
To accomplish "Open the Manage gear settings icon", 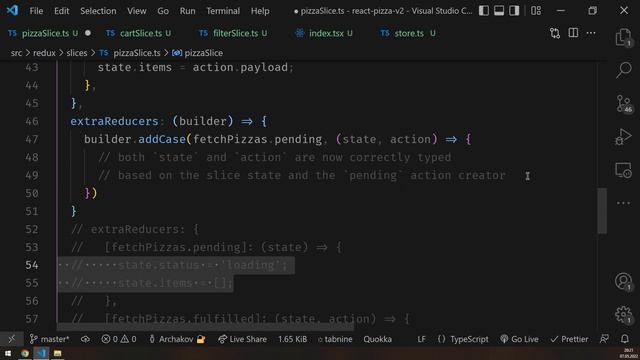I will coord(623,314).
